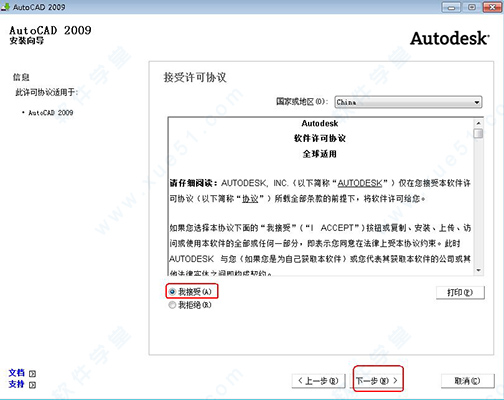Screen dimensions: 504x400
Task: Click the underlined AUTODESK term in agreement
Action: [x=360, y=183]
